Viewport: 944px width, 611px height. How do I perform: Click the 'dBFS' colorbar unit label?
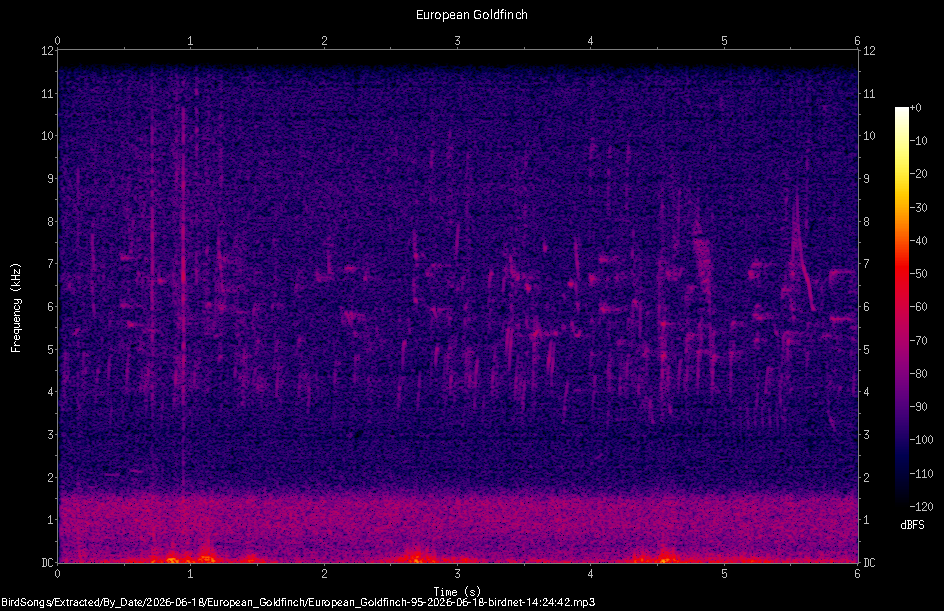pos(912,525)
